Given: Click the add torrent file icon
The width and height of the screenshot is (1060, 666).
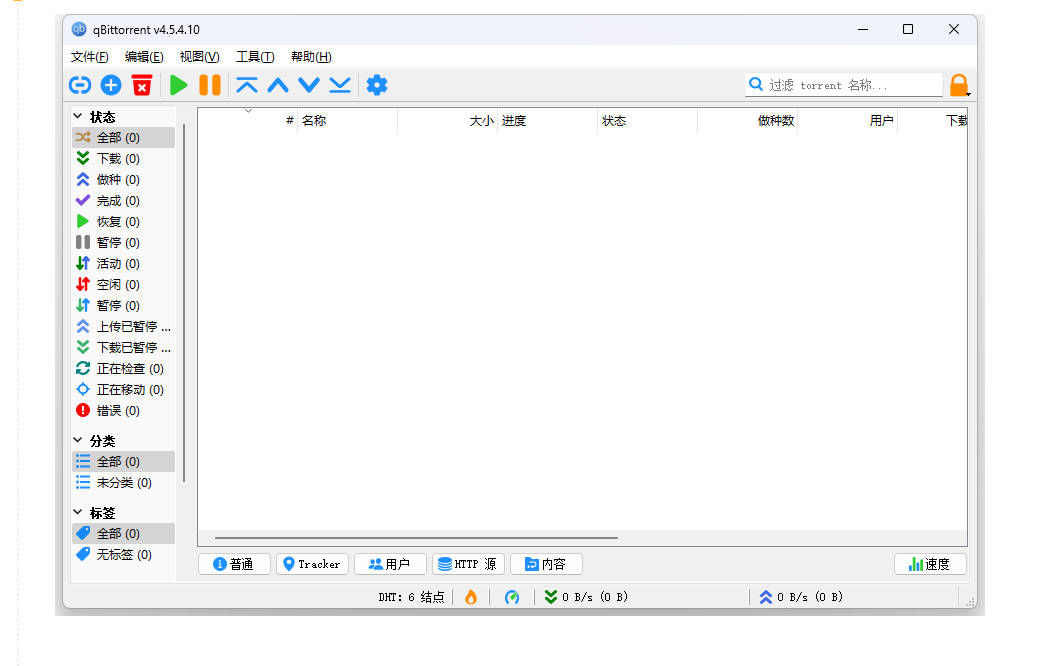Looking at the screenshot, I should (x=110, y=85).
